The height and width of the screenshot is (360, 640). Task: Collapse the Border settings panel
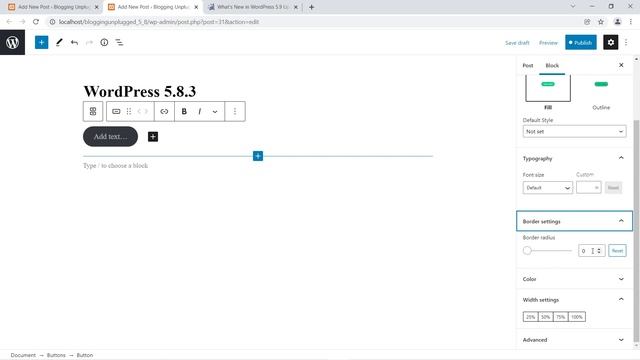[574, 221]
